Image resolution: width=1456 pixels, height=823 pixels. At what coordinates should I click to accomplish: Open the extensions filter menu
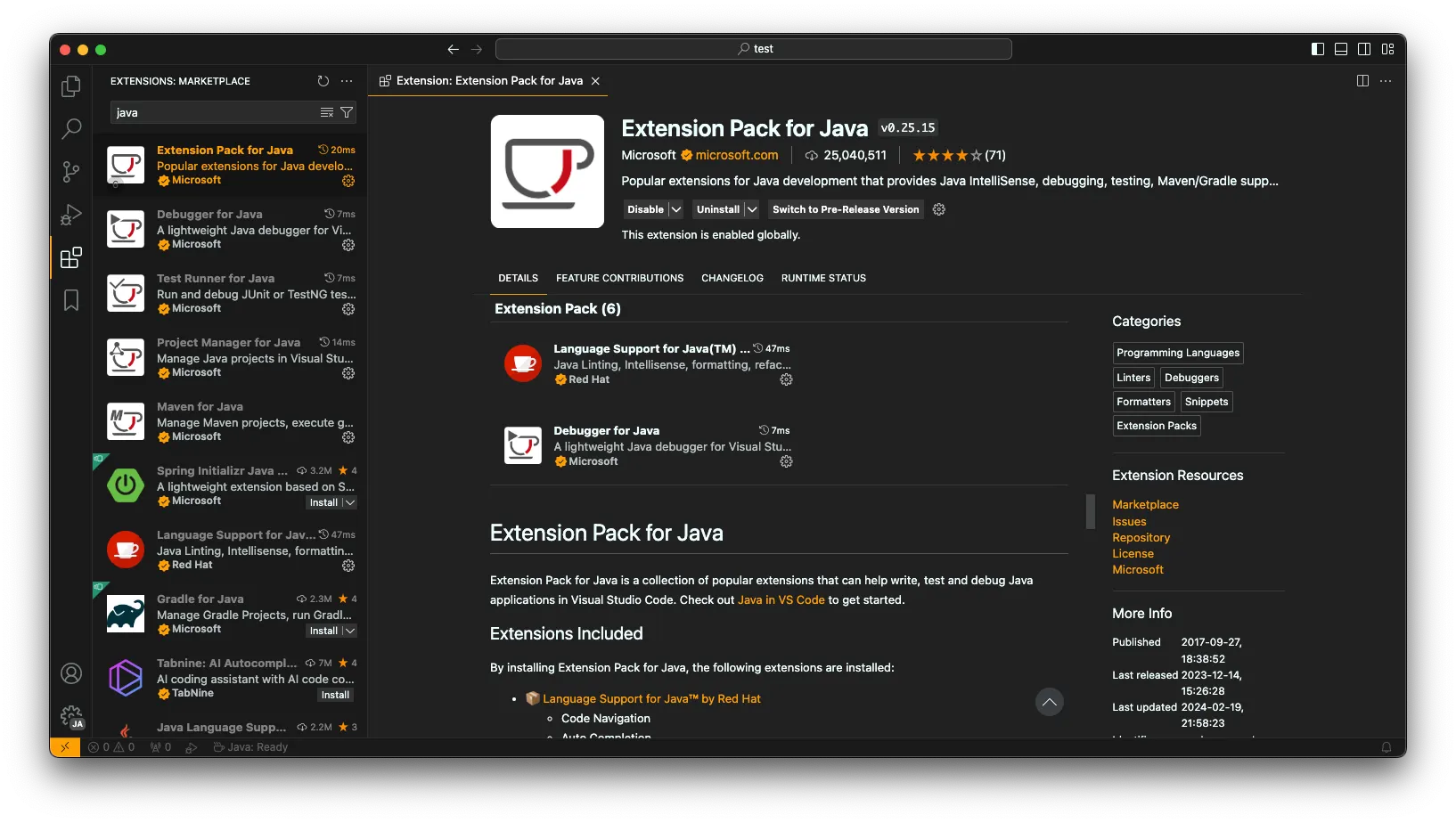(x=347, y=112)
